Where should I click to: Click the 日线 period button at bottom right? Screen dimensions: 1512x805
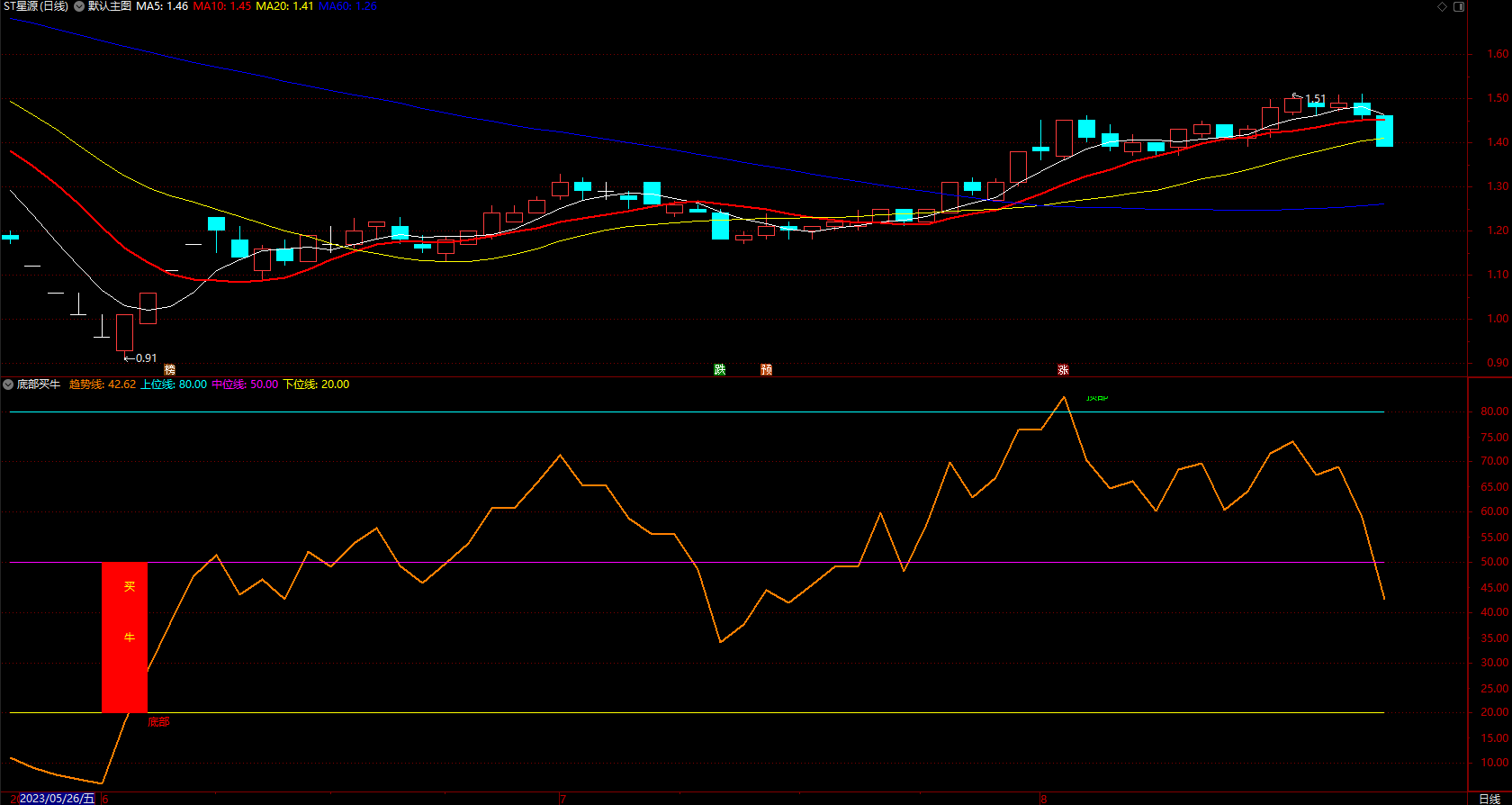(1489, 799)
